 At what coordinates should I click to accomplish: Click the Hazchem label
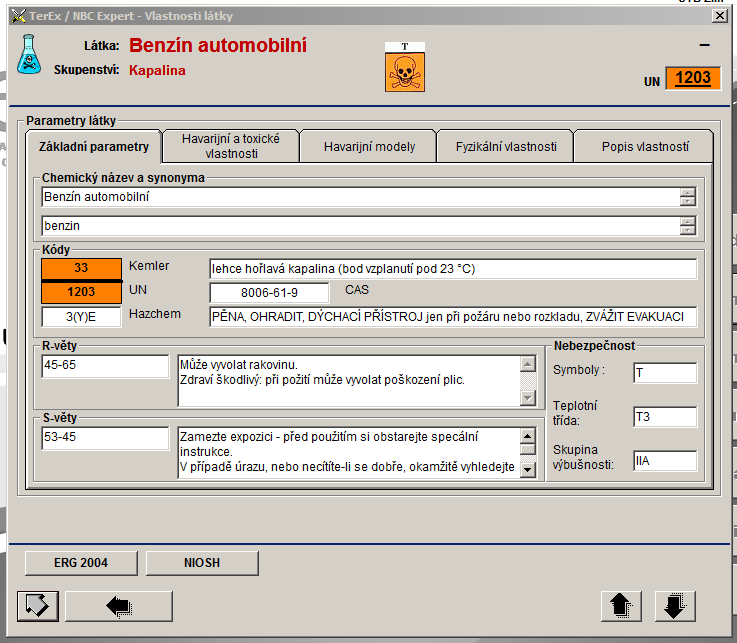tap(155, 314)
